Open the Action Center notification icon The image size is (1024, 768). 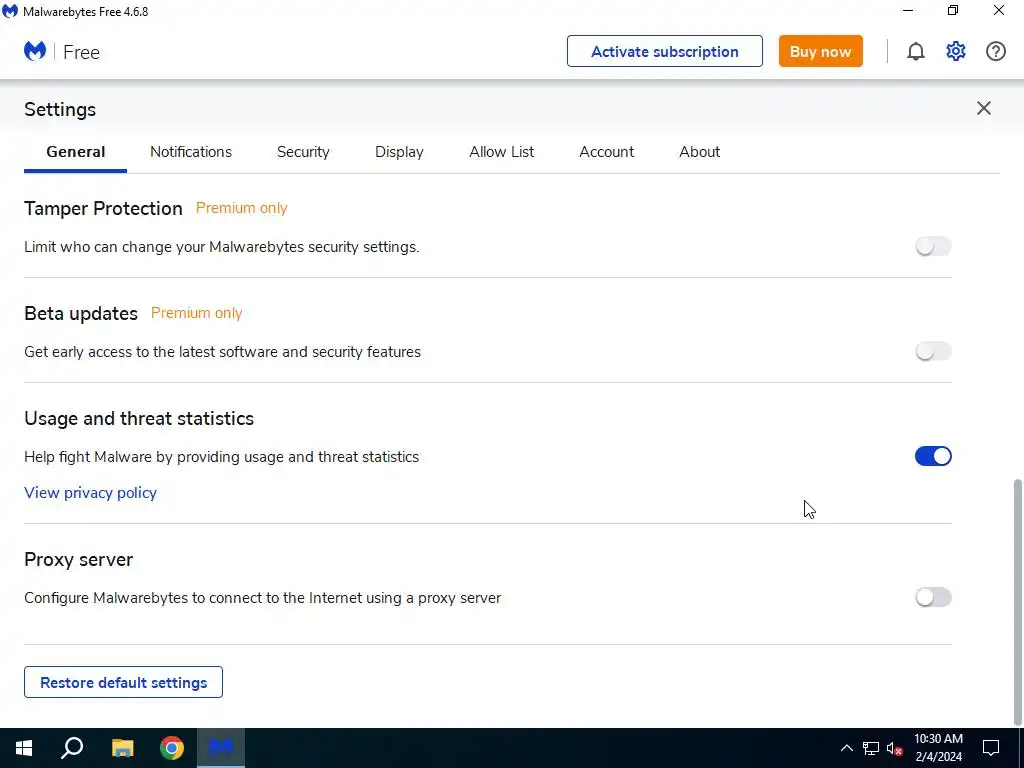coord(991,748)
